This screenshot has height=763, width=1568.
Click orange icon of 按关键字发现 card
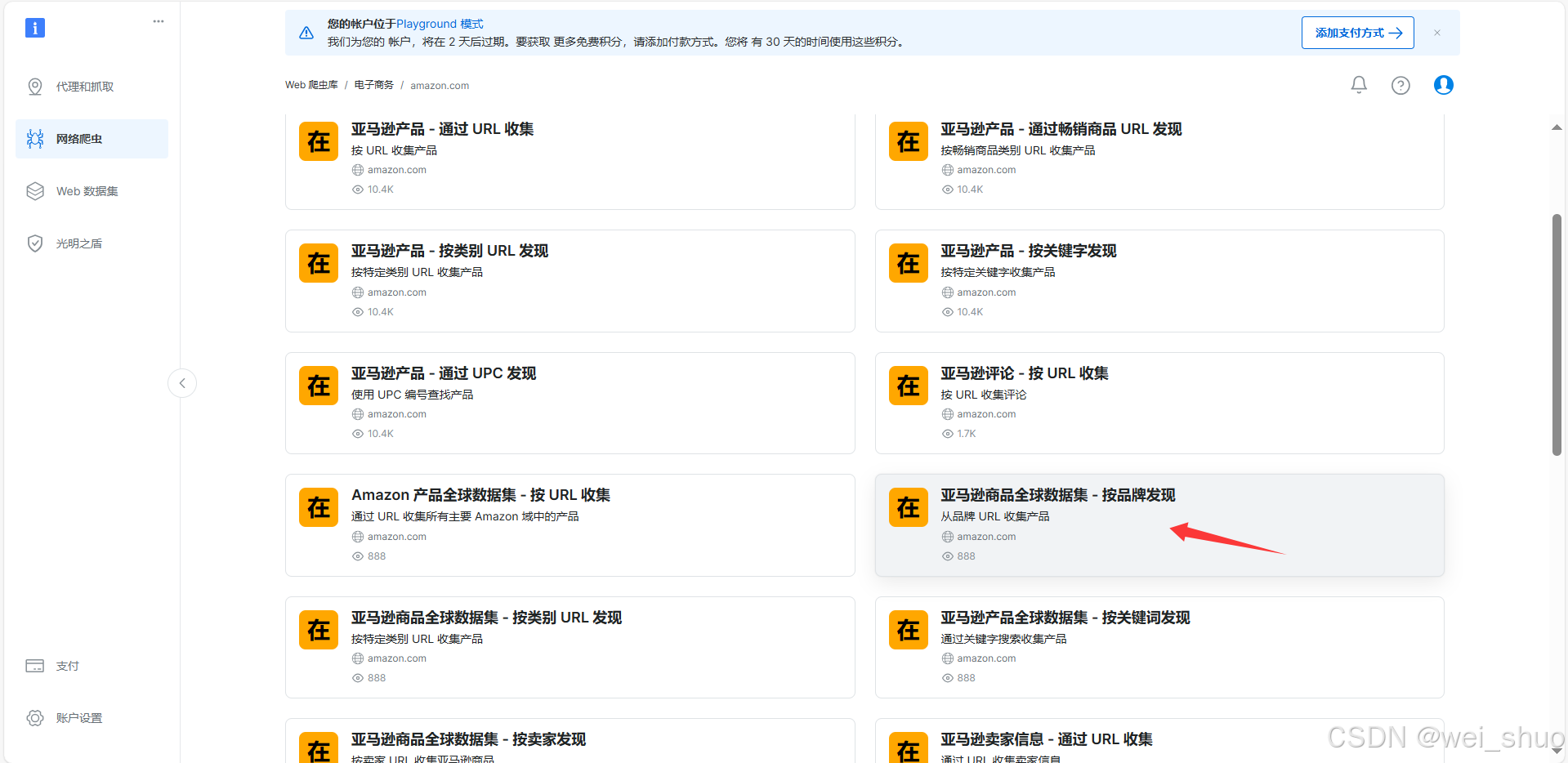909,263
